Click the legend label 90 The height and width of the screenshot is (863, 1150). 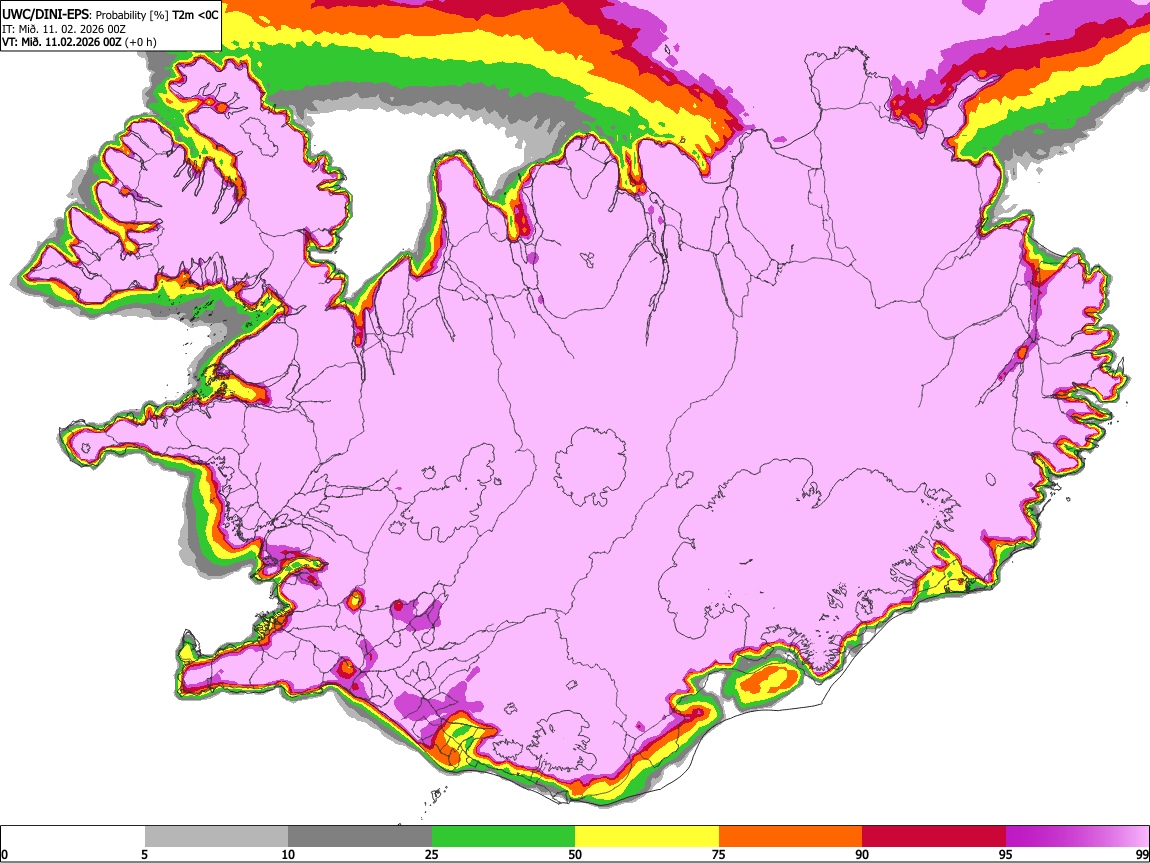862,854
